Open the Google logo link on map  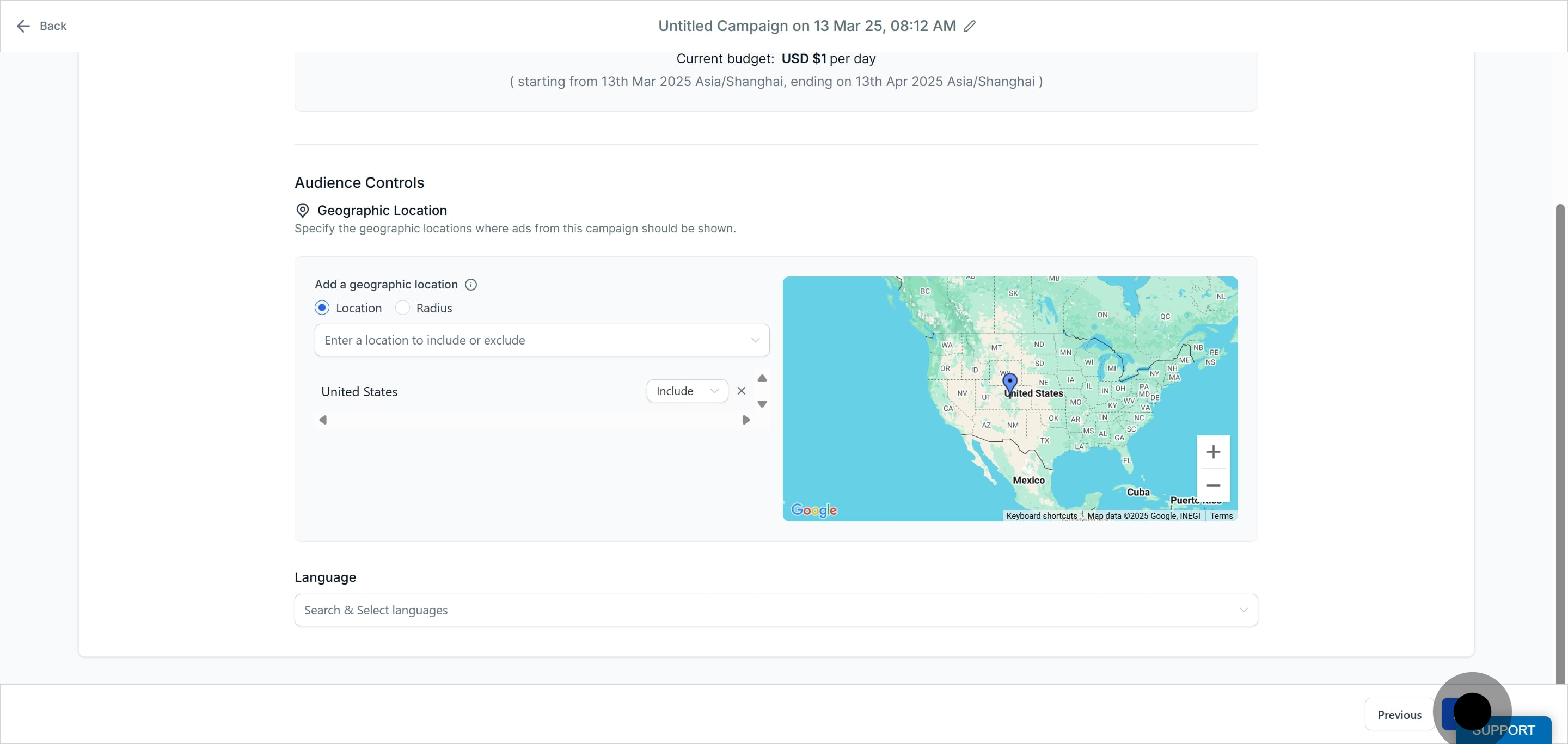point(814,510)
